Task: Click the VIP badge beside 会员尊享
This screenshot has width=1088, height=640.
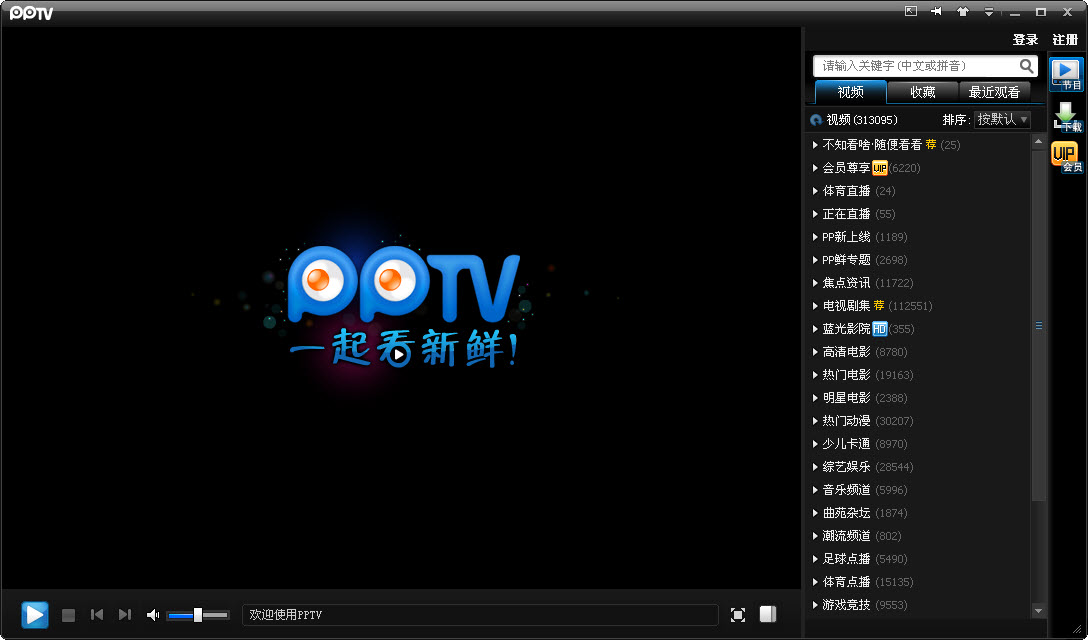Action: (879, 168)
